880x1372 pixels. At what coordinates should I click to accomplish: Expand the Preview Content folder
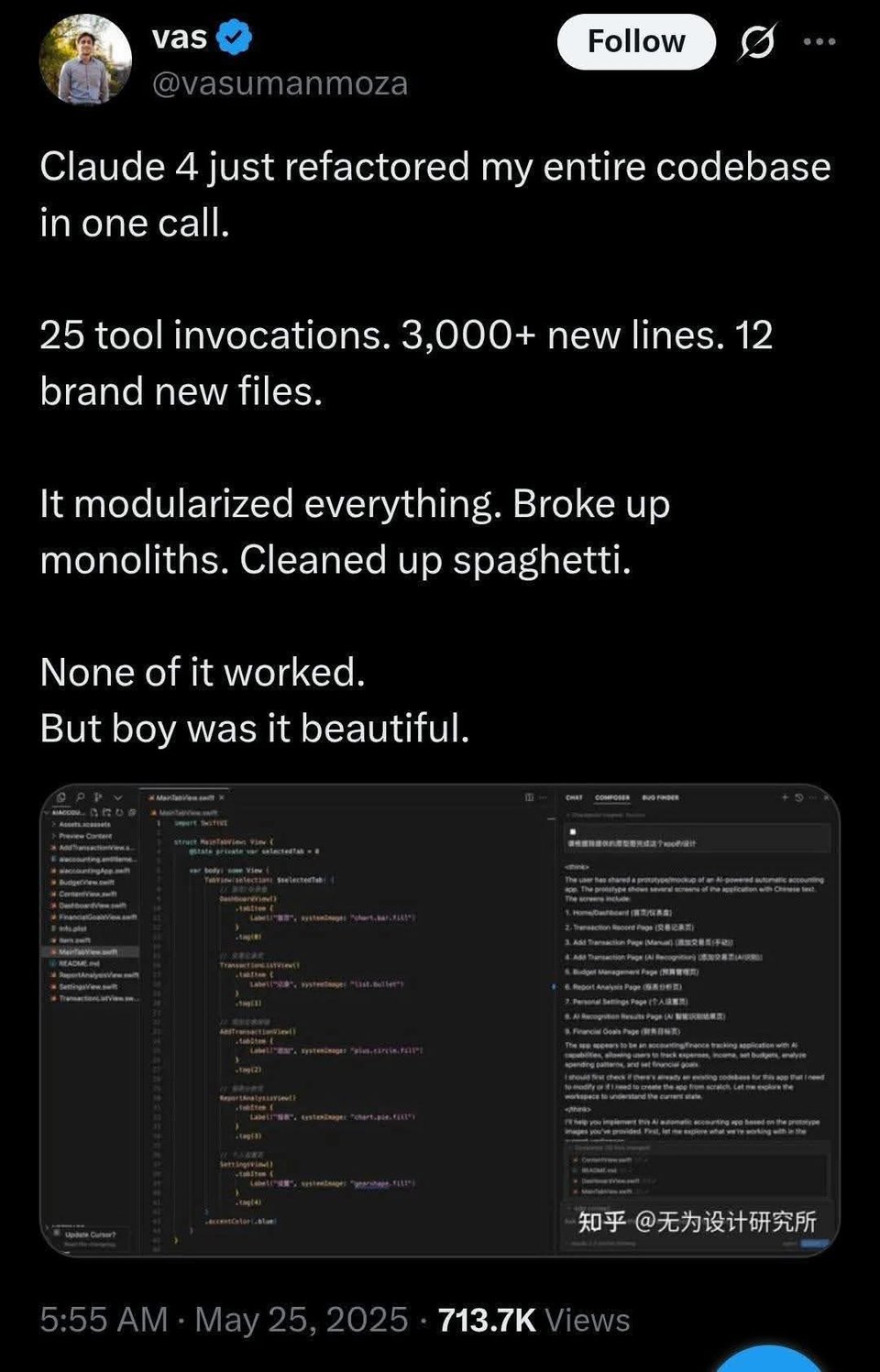[x=87, y=836]
